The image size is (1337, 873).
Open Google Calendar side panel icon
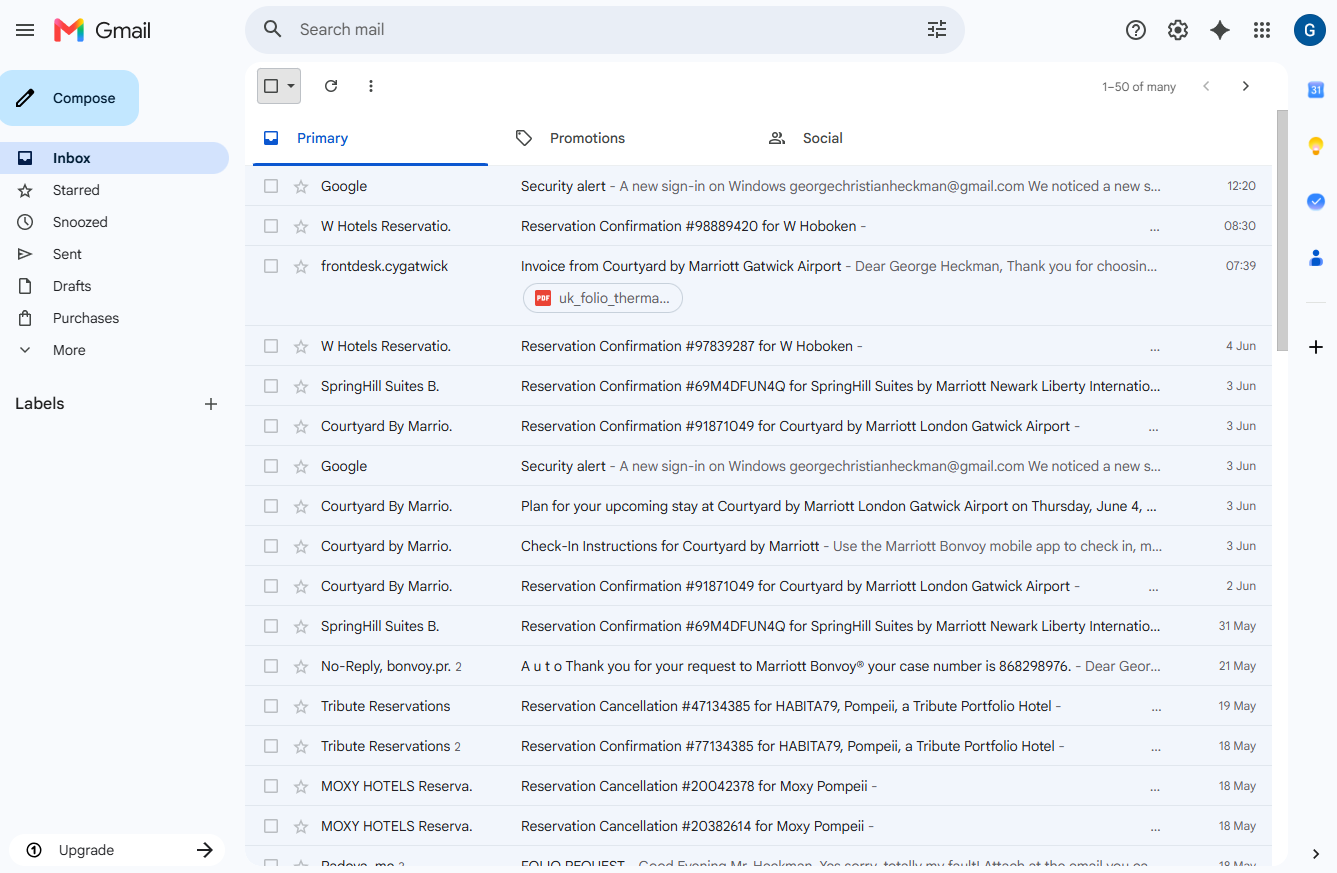(1316, 90)
